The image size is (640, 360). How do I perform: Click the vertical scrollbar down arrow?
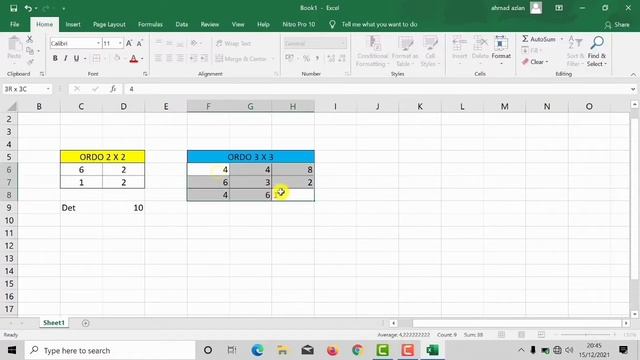[x=634, y=314]
